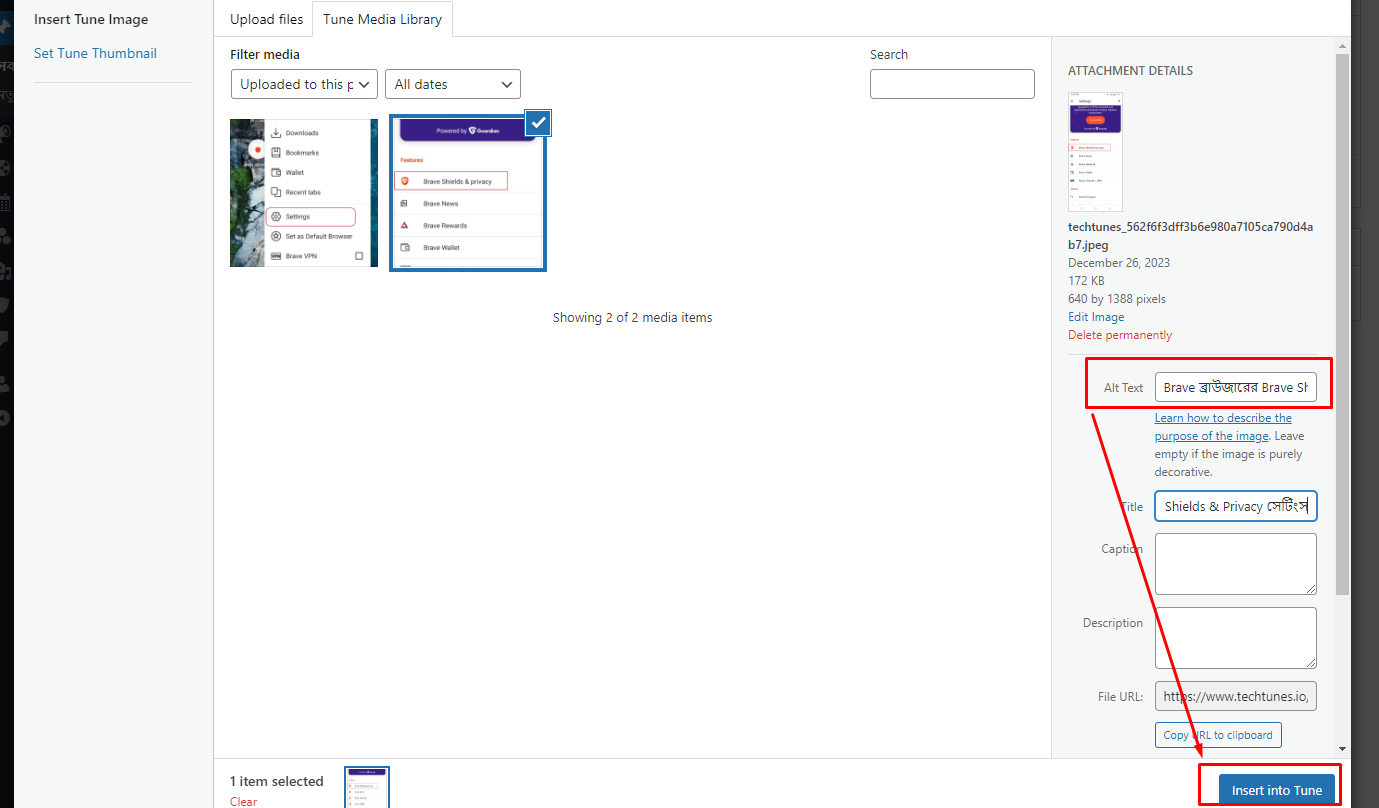Click the attachment details scrollbar
The width and height of the screenshot is (1379, 808).
[1342, 325]
